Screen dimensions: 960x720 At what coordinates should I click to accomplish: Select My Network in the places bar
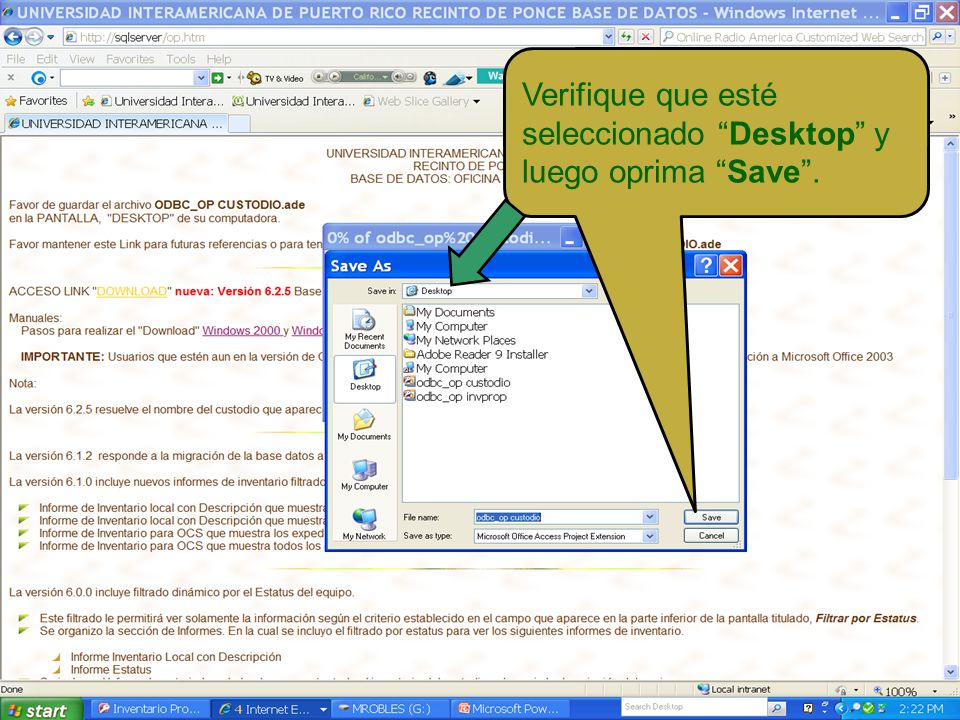(364, 524)
